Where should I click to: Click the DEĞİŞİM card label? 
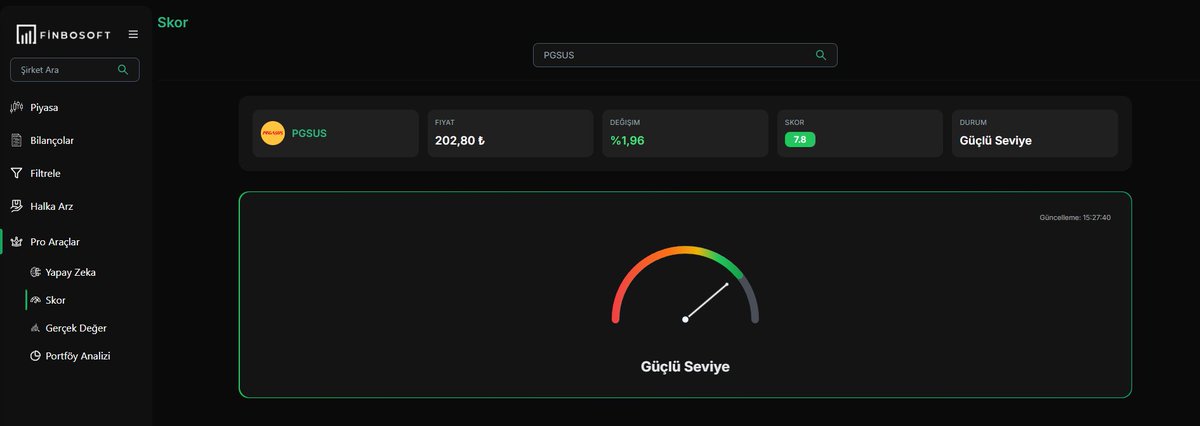[x=625, y=122]
